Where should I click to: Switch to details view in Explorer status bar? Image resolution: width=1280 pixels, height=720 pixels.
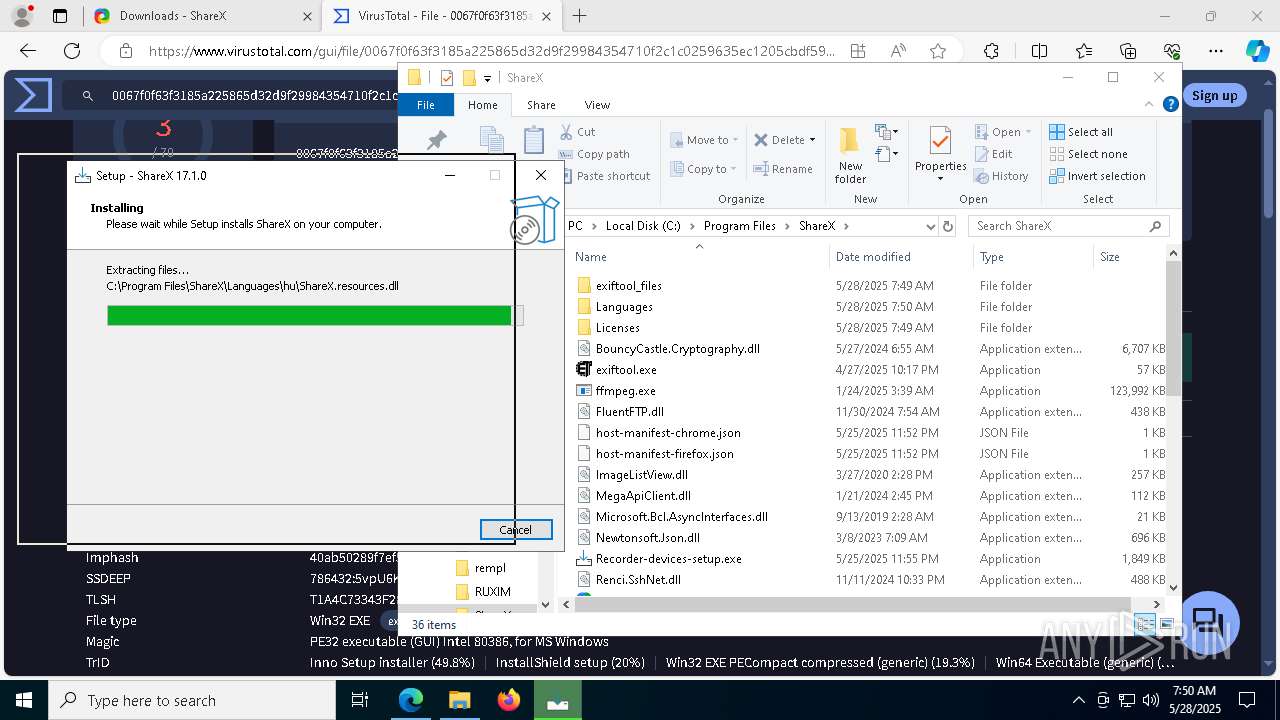tap(1145, 624)
